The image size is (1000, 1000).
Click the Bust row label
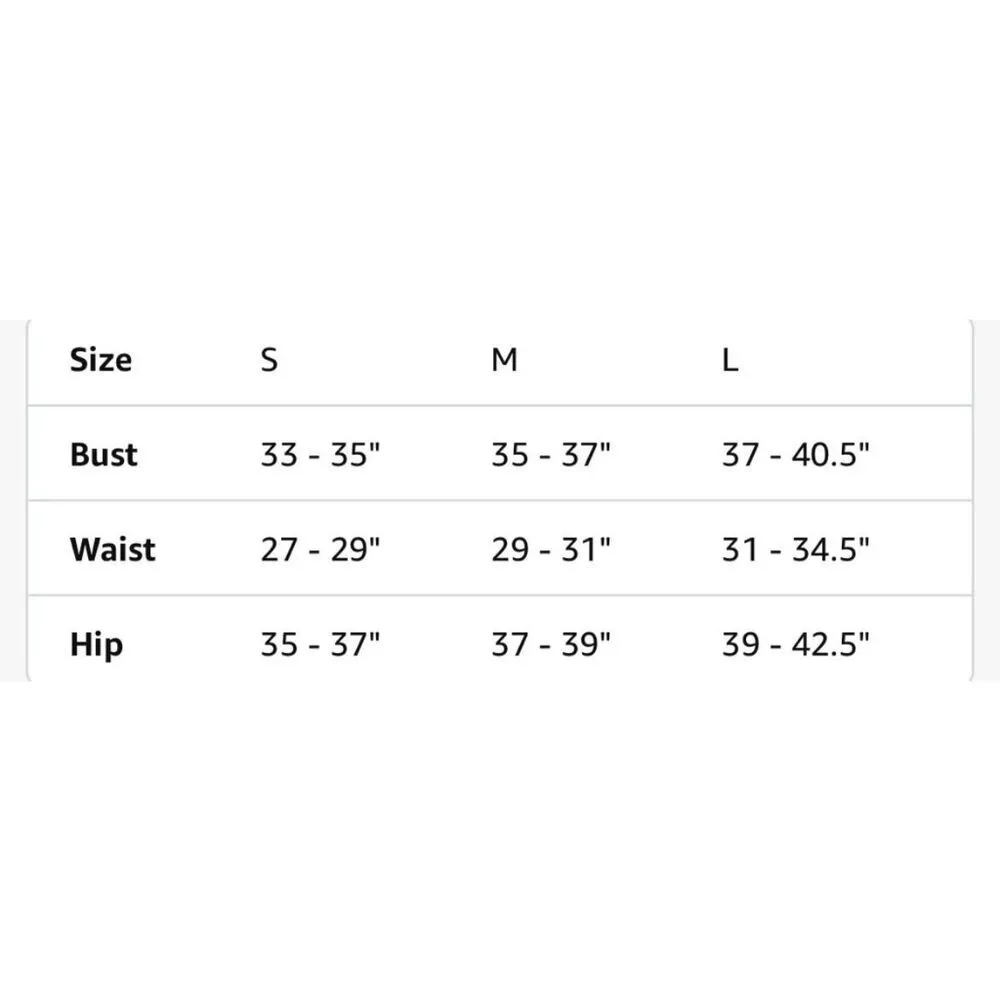point(104,455)
